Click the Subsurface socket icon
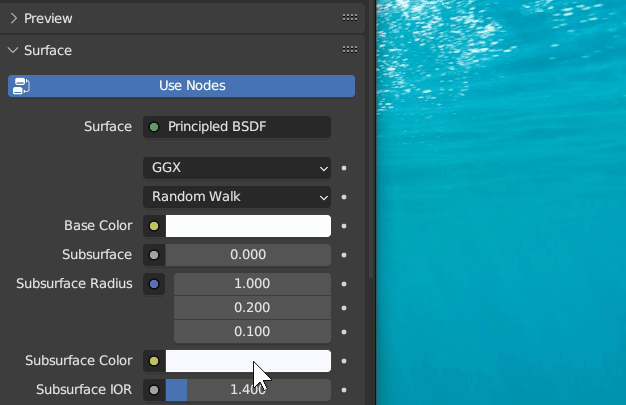This screenshot has height=405, width=626. (154, 255)
